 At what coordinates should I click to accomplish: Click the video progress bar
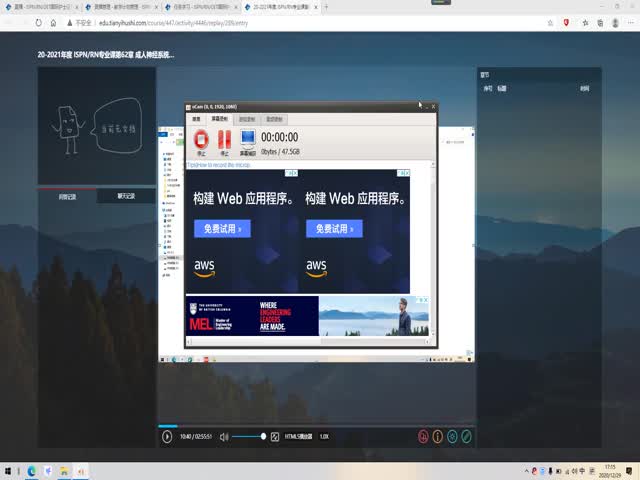coord(316,426)
